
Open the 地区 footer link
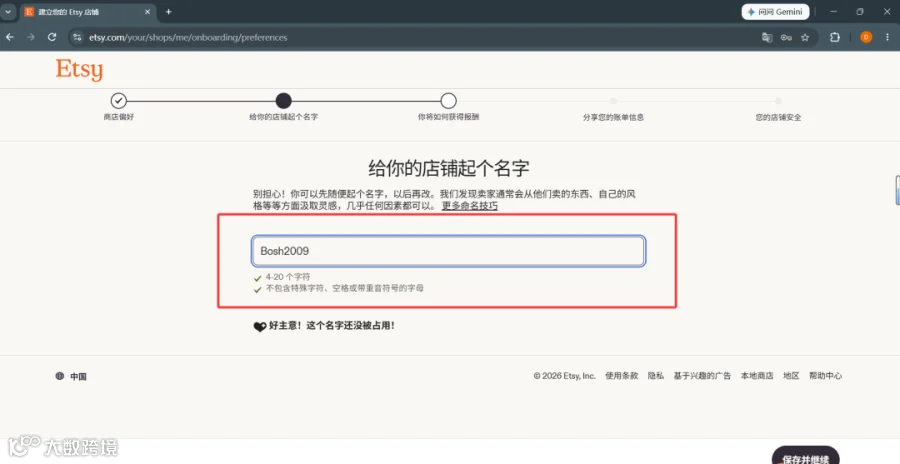(792, 376)
